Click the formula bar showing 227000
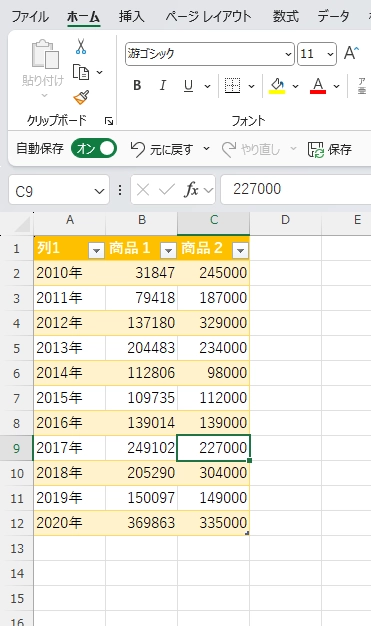 [296, 189]
